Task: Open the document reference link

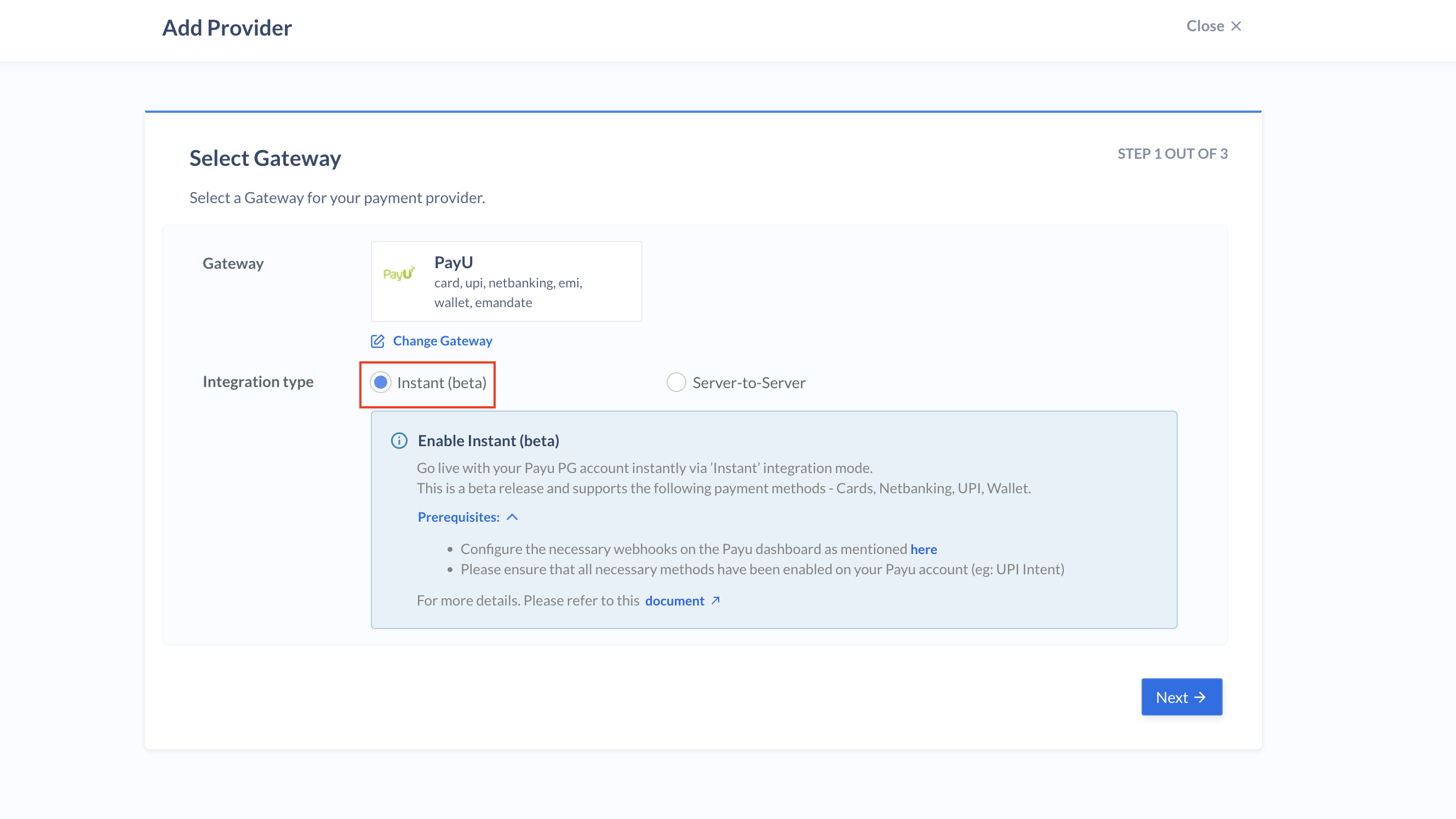Action: [675, 601]
